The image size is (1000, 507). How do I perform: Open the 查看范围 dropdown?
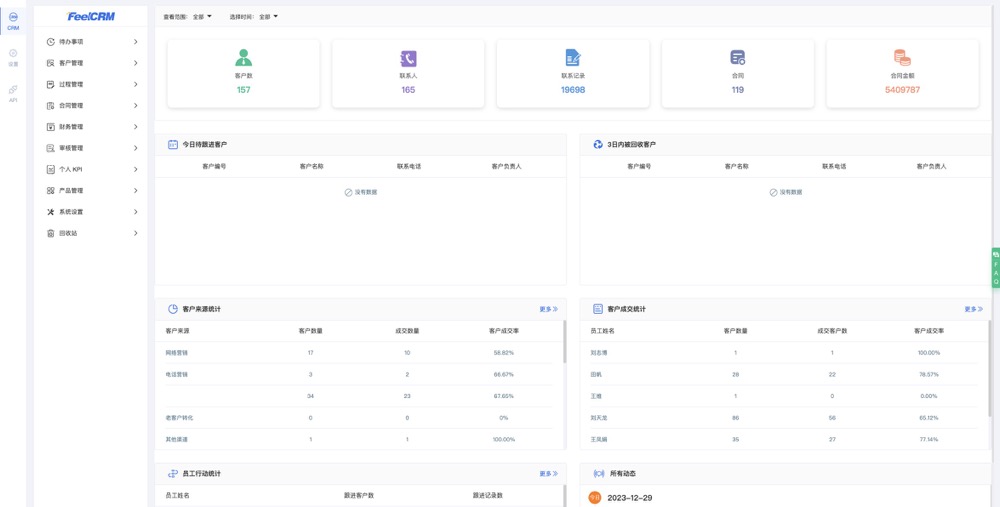(x=202, y=17)
